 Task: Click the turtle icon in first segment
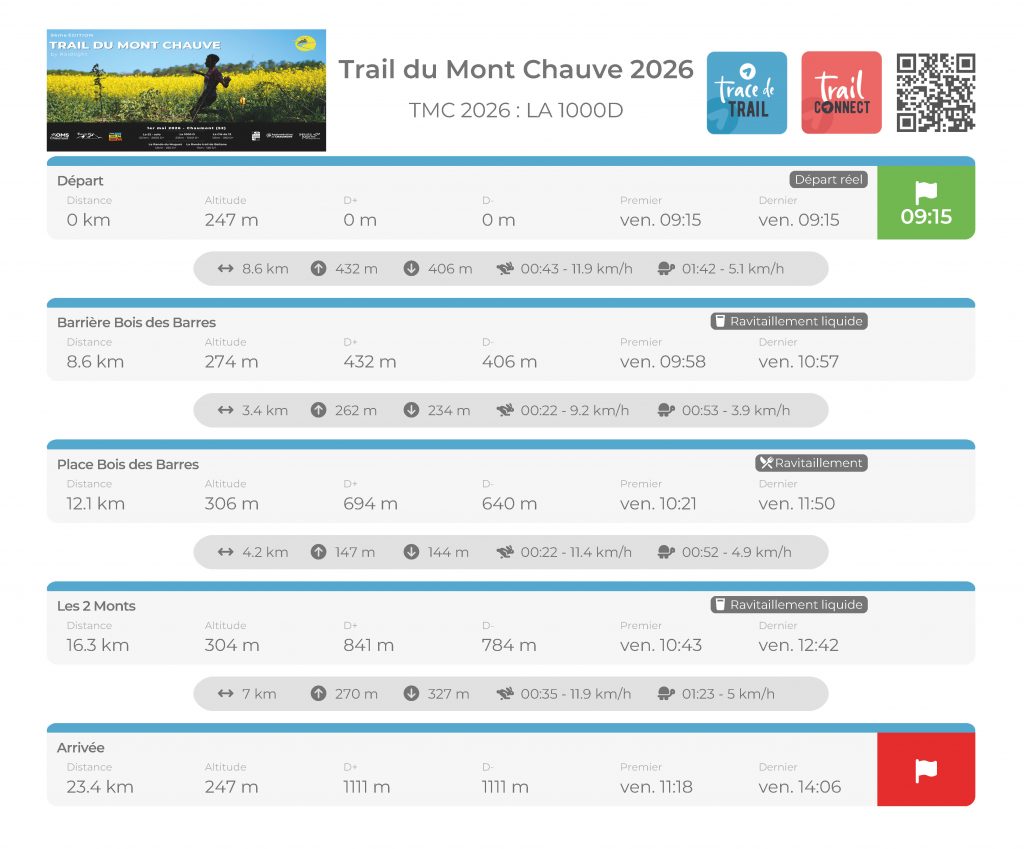(x=666, y=269)
